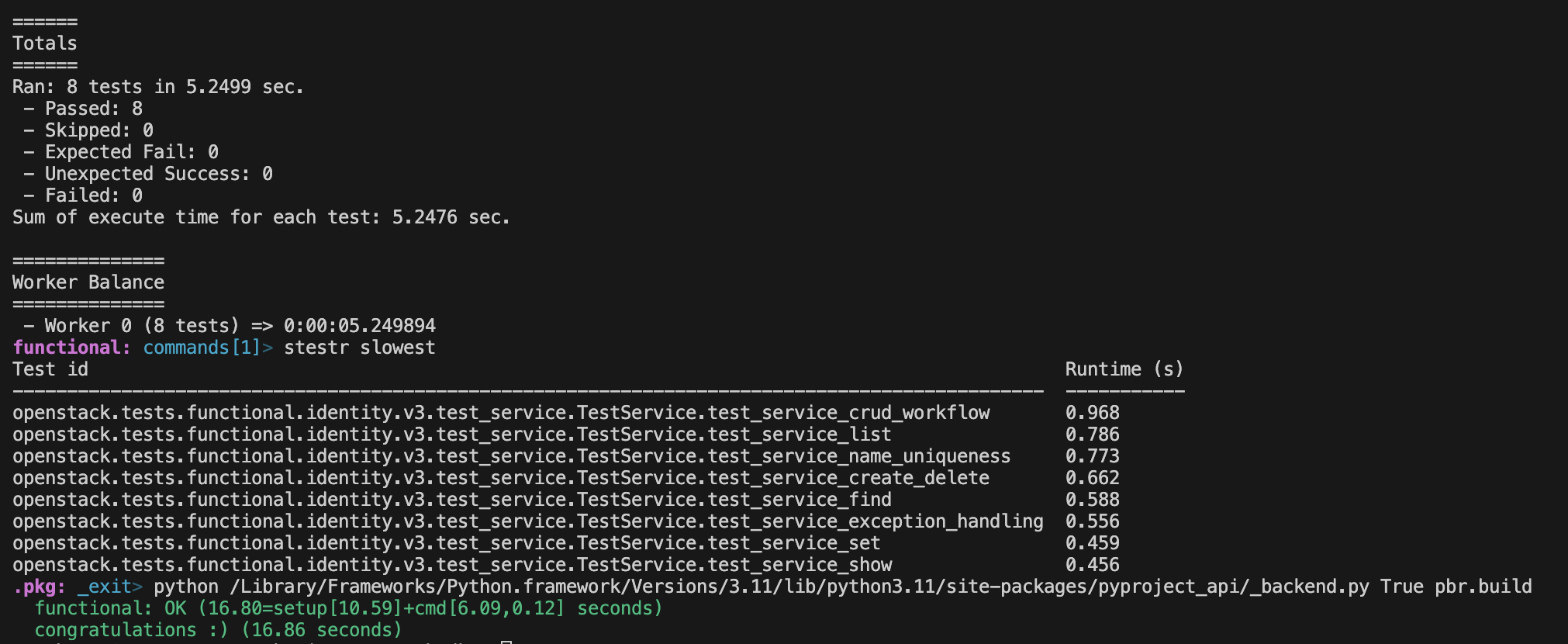Click the test_service_crud_workflow test id

pyautogui.click(x=501, y=413)
